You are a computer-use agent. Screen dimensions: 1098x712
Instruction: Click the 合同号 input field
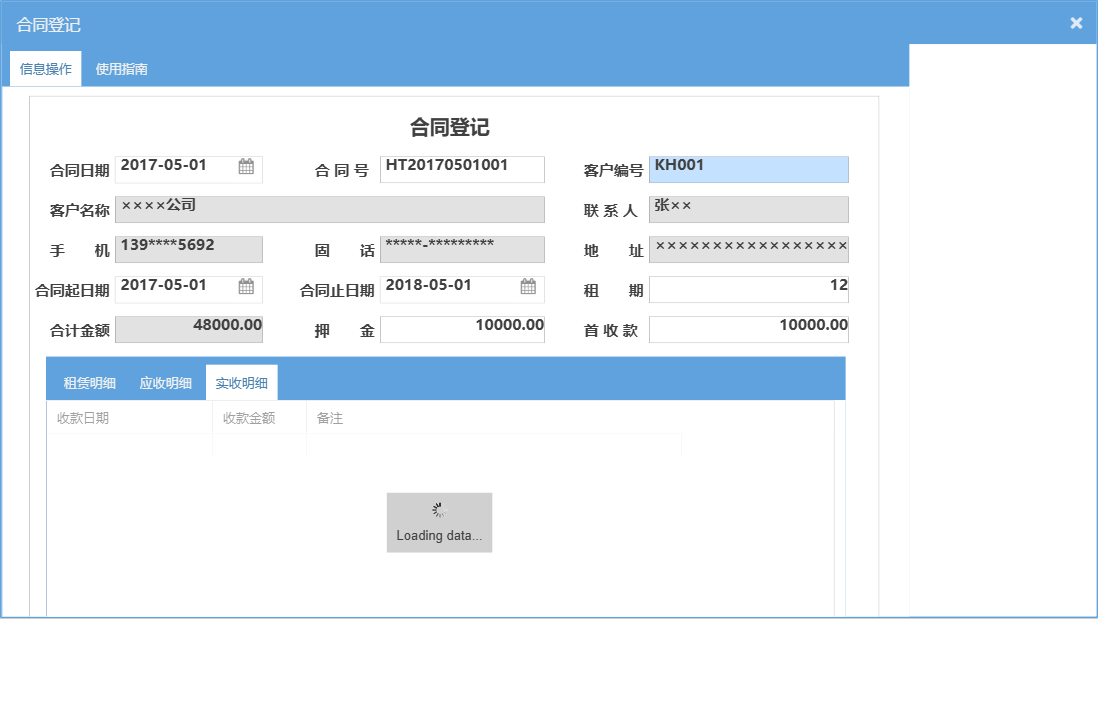click(462, 169)
